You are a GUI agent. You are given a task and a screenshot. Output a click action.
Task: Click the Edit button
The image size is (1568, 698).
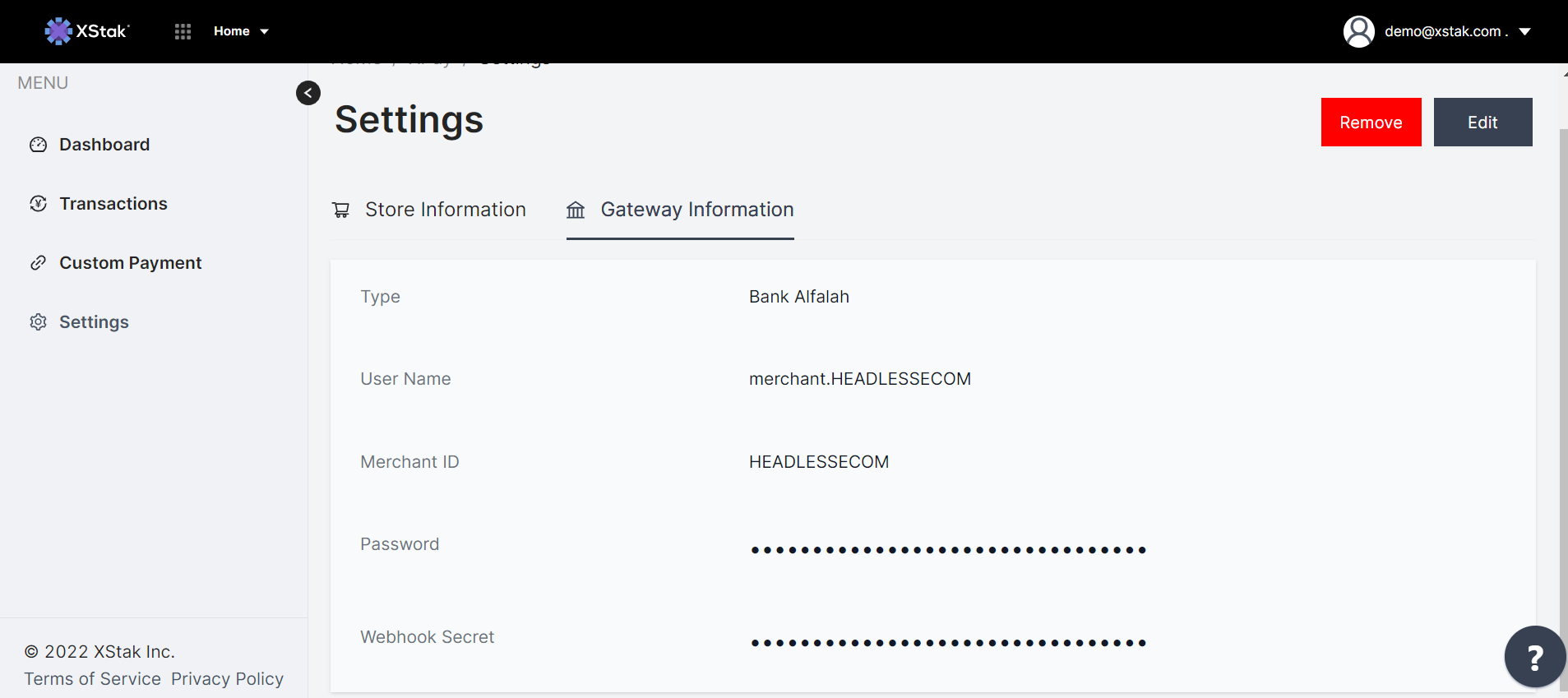[1482, 122]
